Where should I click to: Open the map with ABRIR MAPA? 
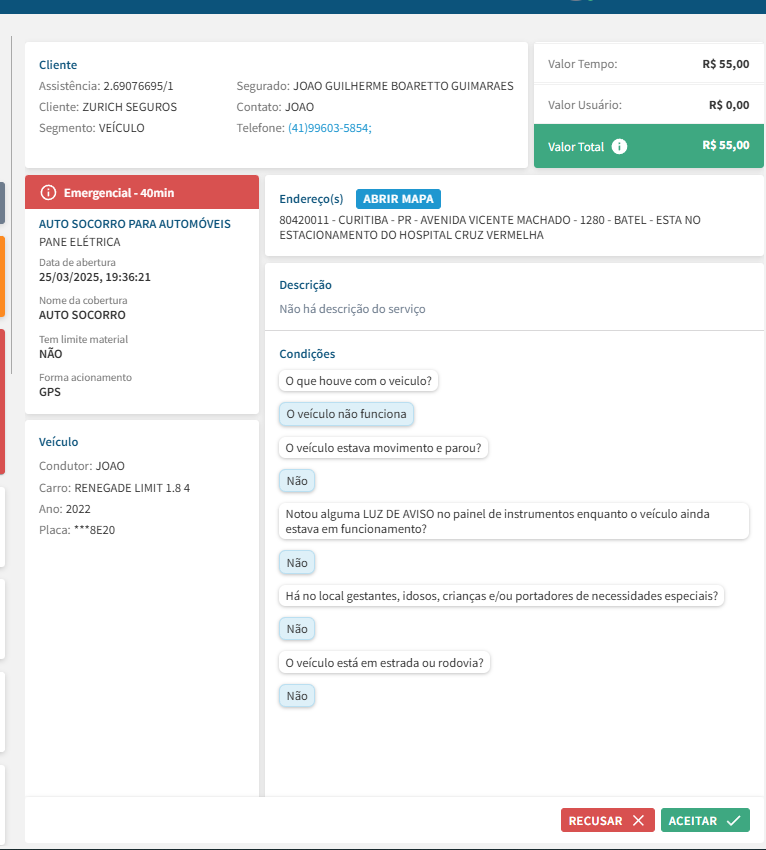pyautogui.click(x=398, y=199)
